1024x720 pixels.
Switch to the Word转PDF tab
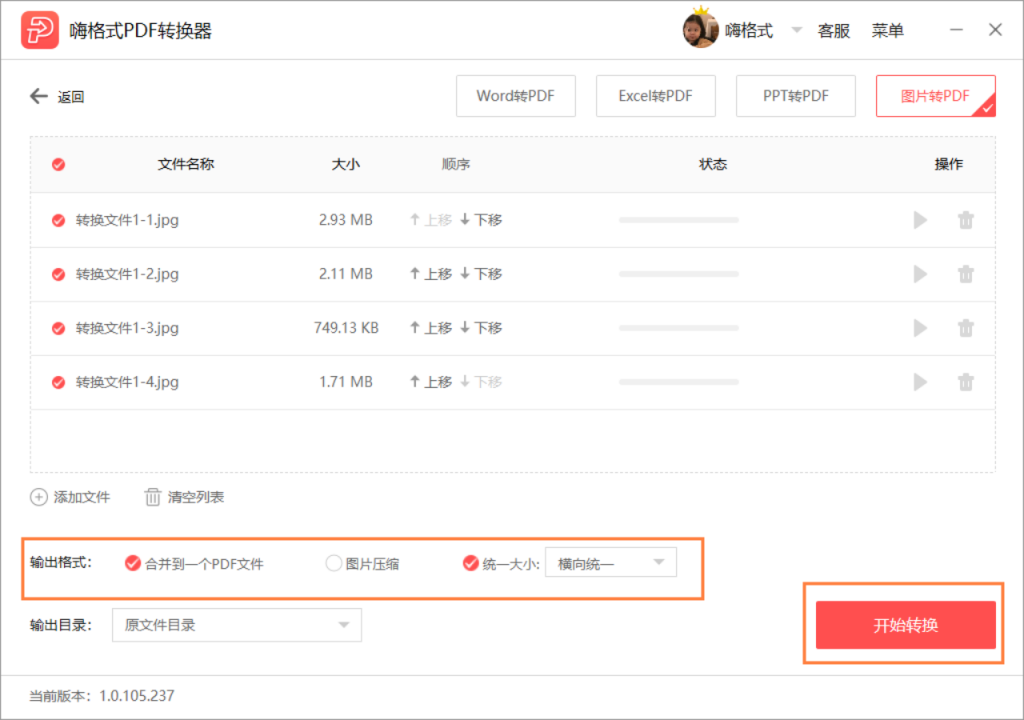[515, 96]
